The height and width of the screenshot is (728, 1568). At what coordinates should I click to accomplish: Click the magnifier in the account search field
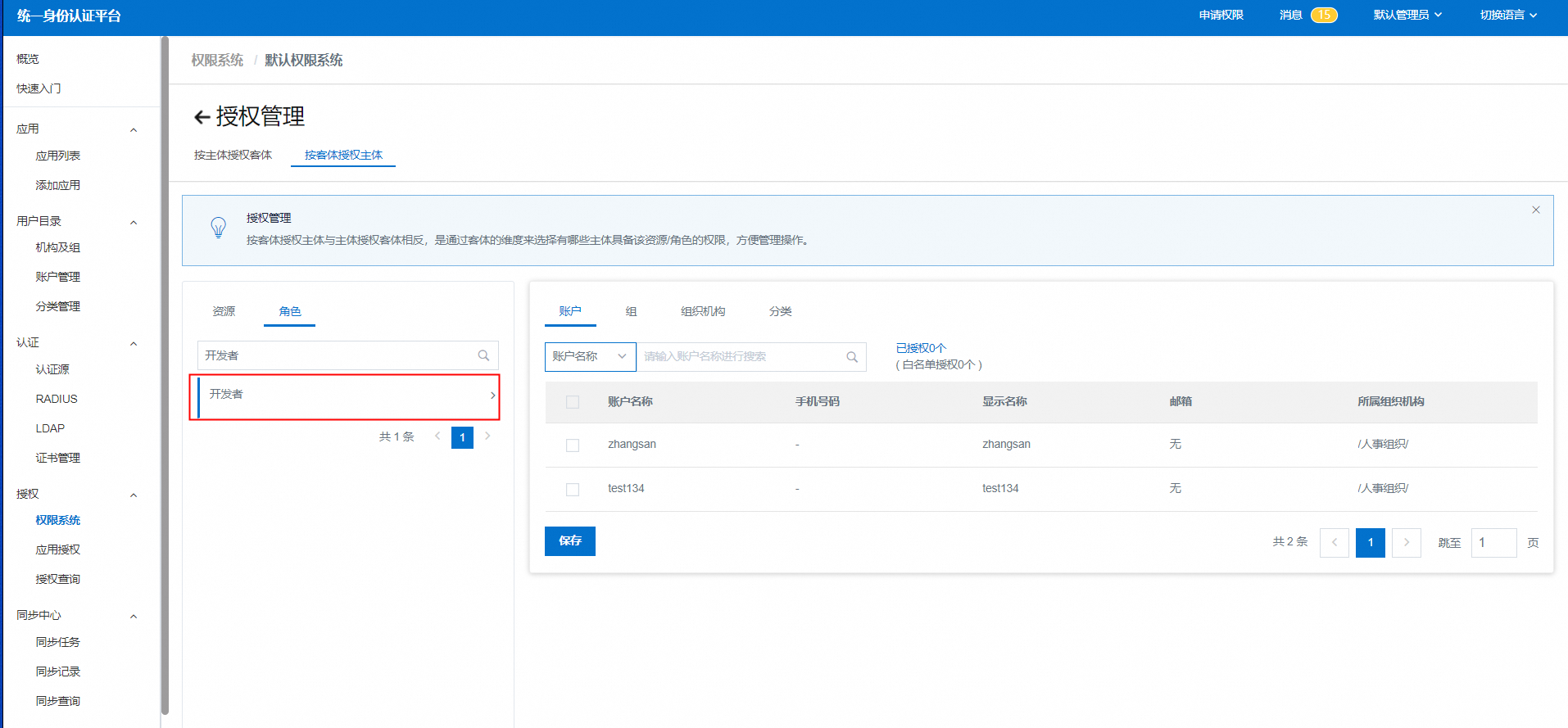point(851,357)
